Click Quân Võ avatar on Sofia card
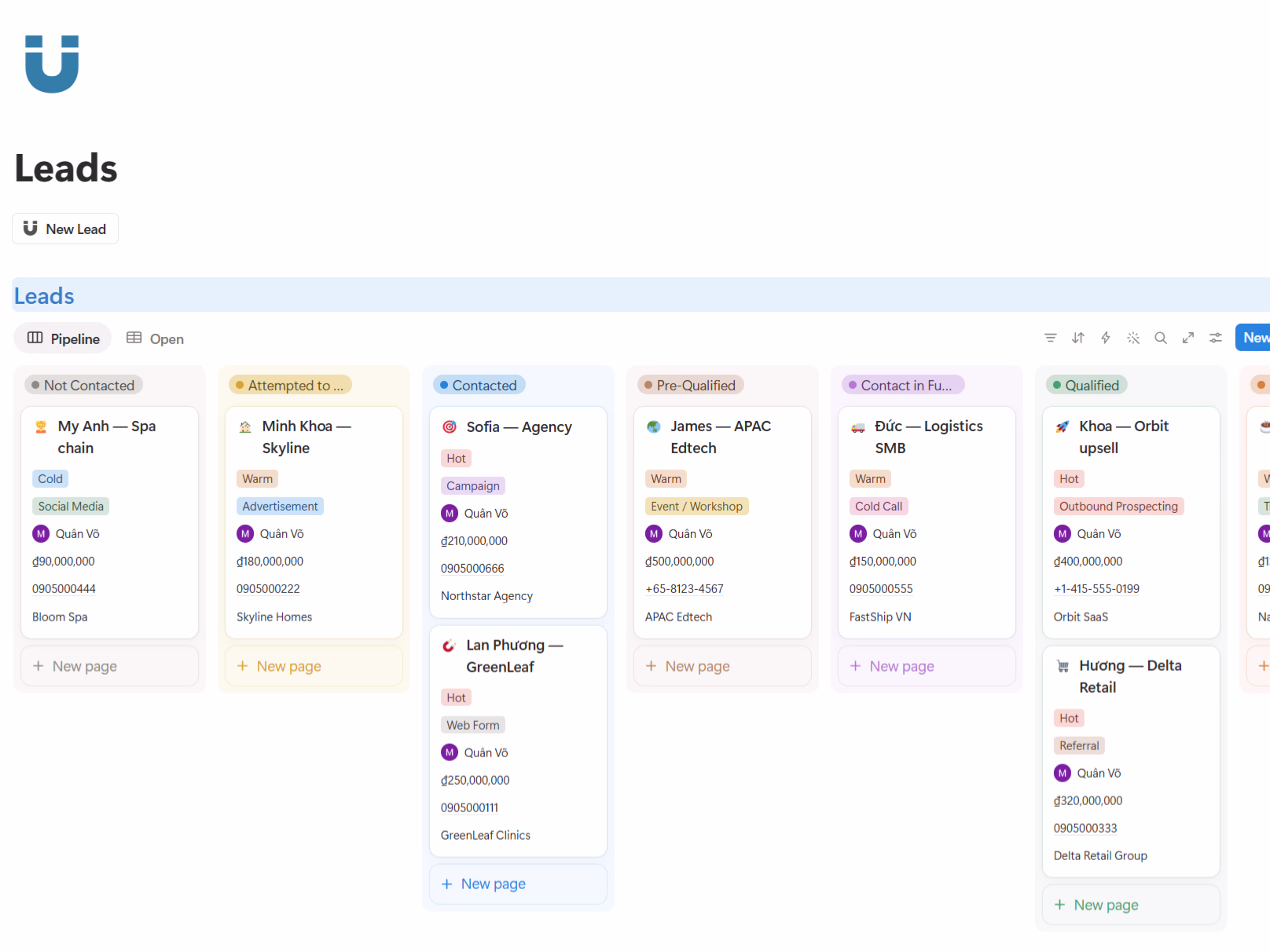This screenshot has width=1270, height=952. (450, 514)
